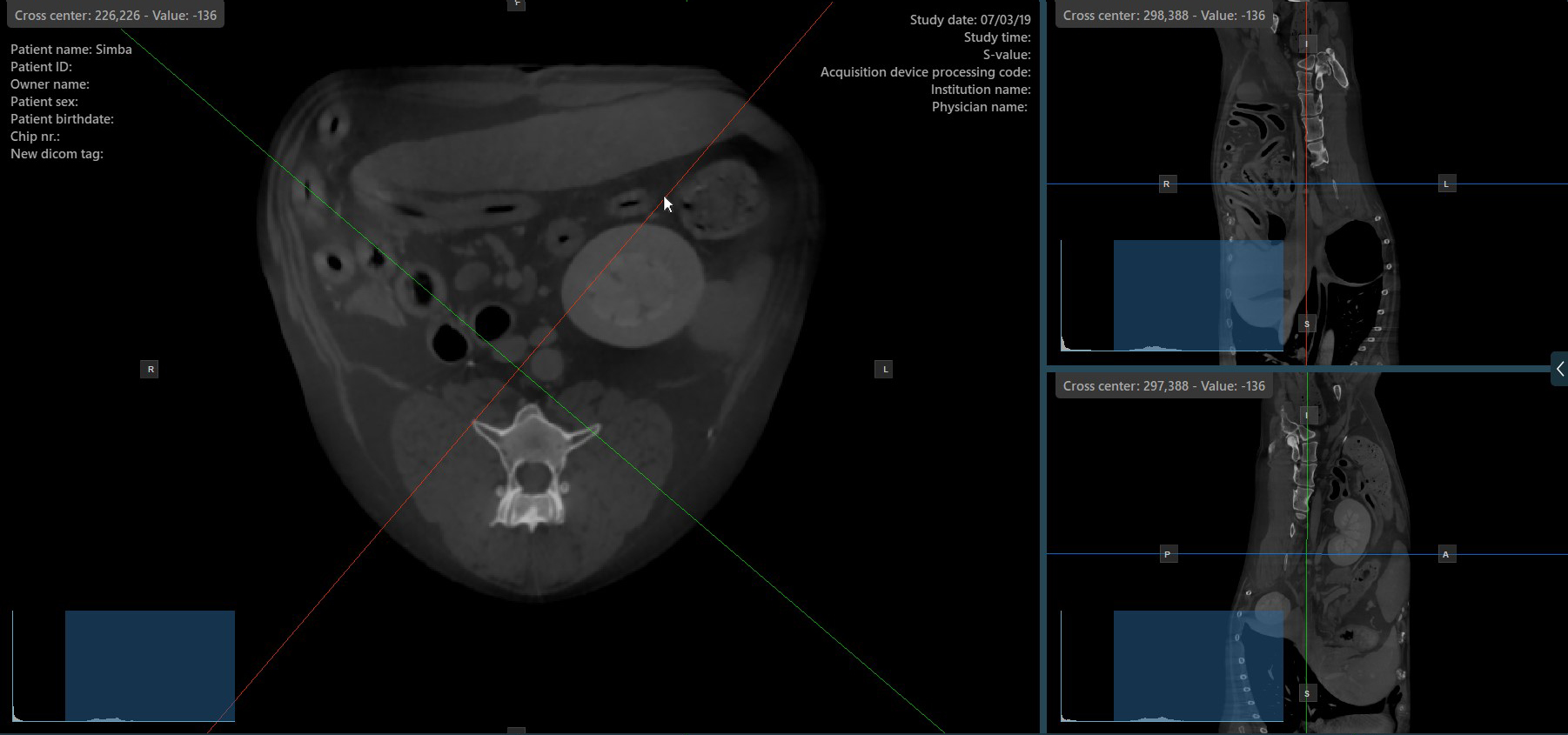Click the L orientation marker in axial view
Screen dimensions: 1568x735
[884, 370]
